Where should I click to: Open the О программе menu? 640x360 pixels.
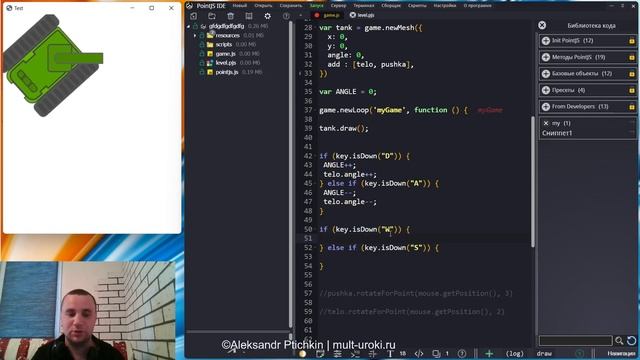click(478, 6)
